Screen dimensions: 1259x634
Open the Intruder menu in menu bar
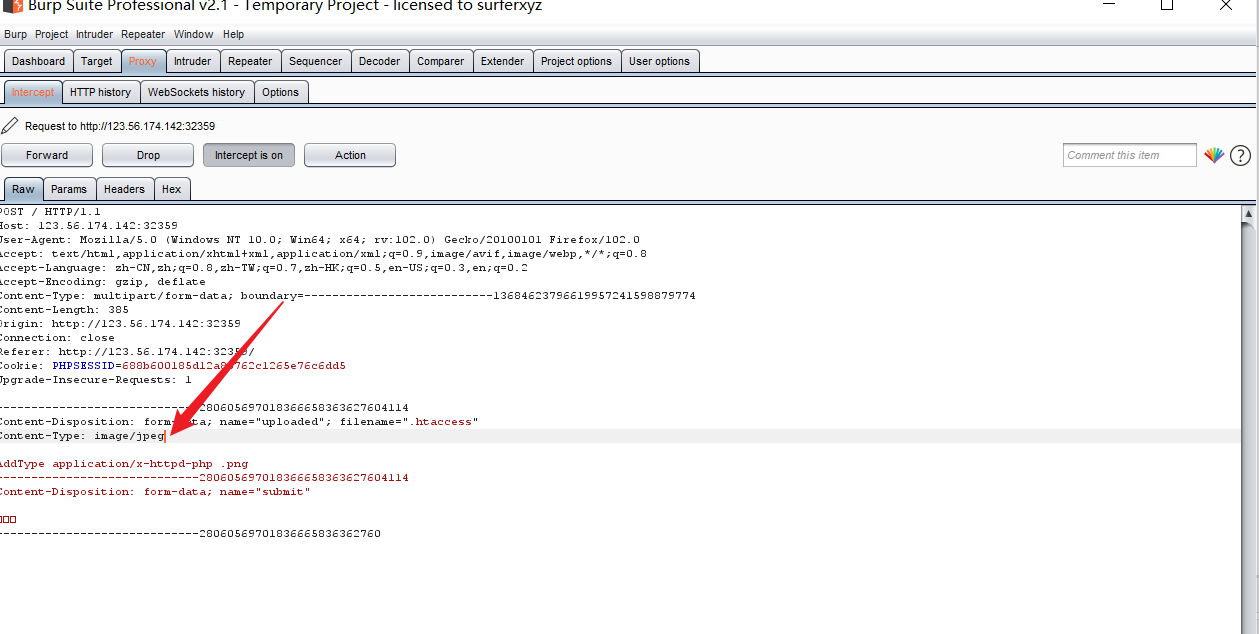point(95,34)
